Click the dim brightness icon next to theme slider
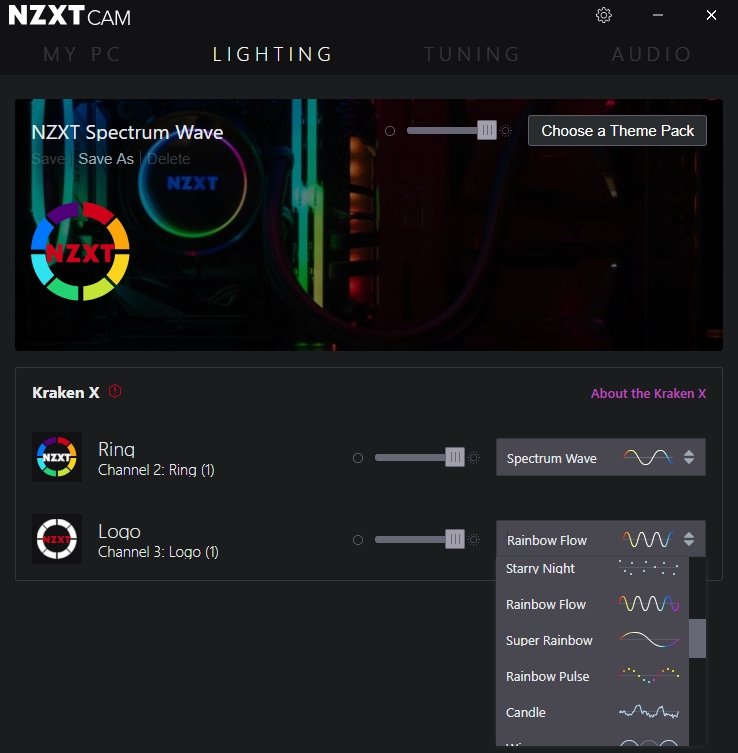Image resolution: width=738 pixels, height=753 pixels. (x=390, y=131)
